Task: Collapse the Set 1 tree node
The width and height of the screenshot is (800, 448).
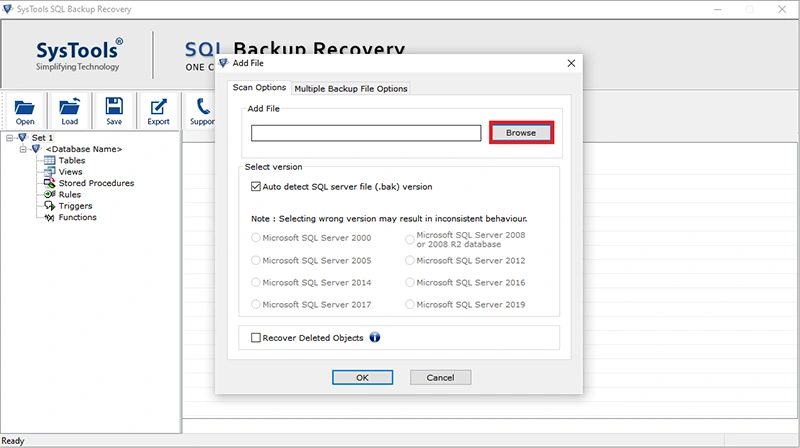Action: click(9, 138)
